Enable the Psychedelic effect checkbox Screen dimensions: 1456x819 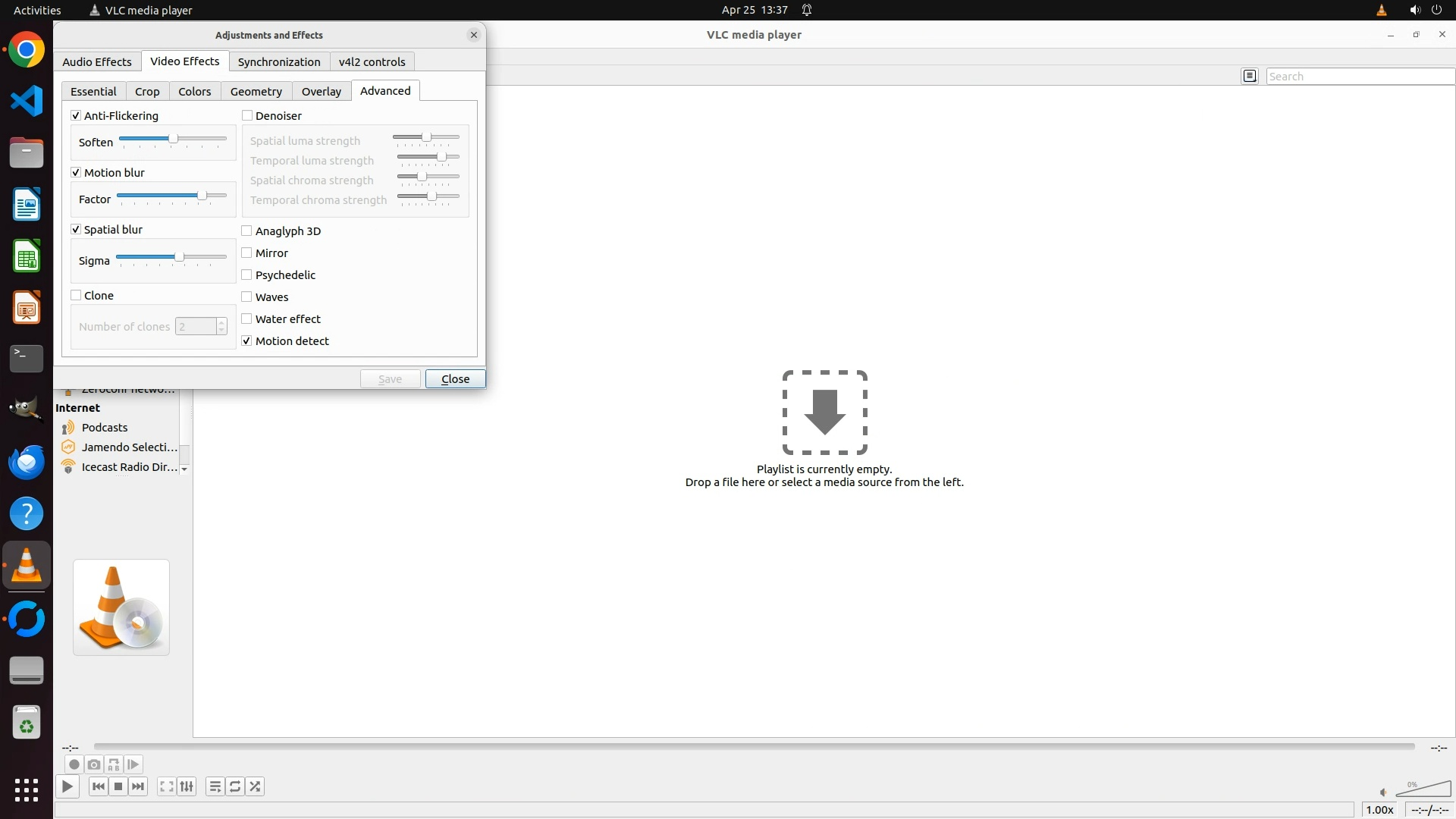coord(247,275)
